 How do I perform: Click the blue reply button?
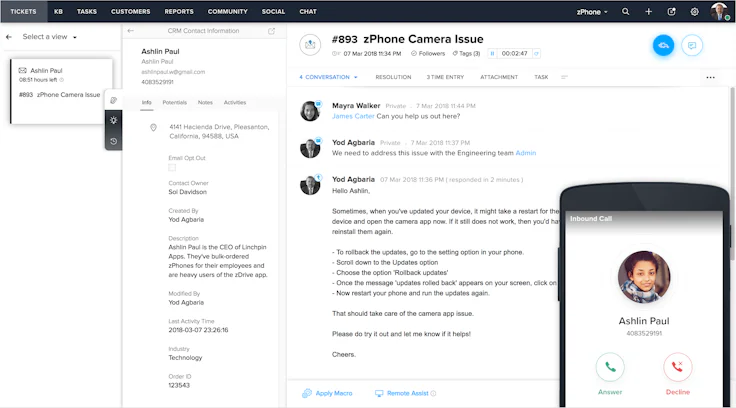[663, 45]
